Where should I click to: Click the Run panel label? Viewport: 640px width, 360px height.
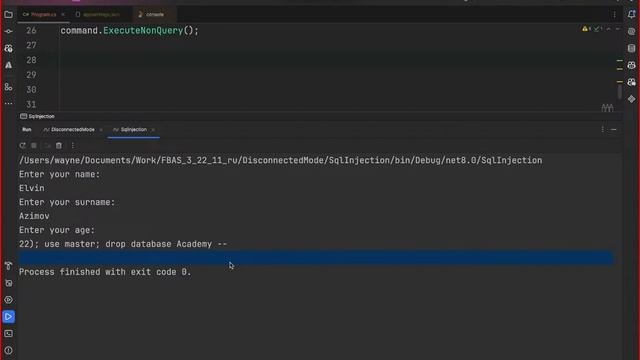click(x=27, y=129)
